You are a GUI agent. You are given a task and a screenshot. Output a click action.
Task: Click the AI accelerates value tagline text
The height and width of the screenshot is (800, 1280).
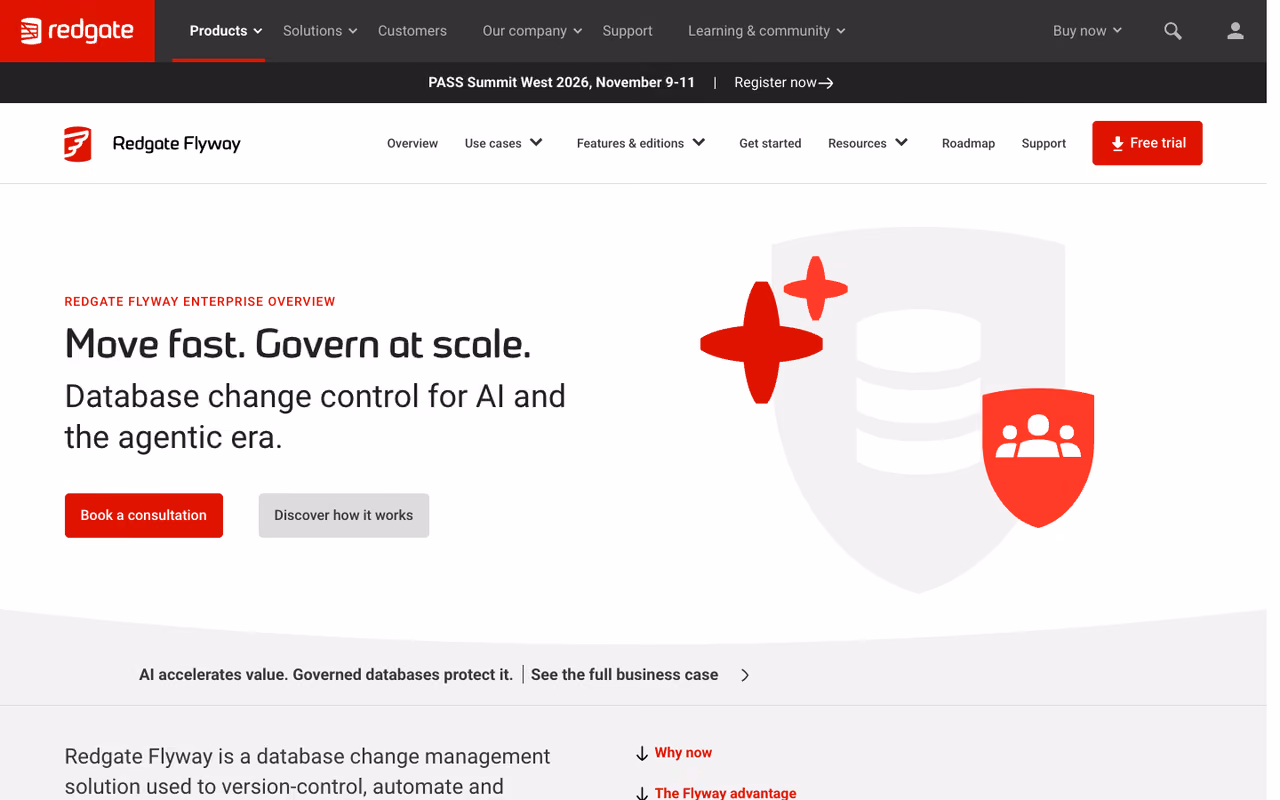pos(326,675)
